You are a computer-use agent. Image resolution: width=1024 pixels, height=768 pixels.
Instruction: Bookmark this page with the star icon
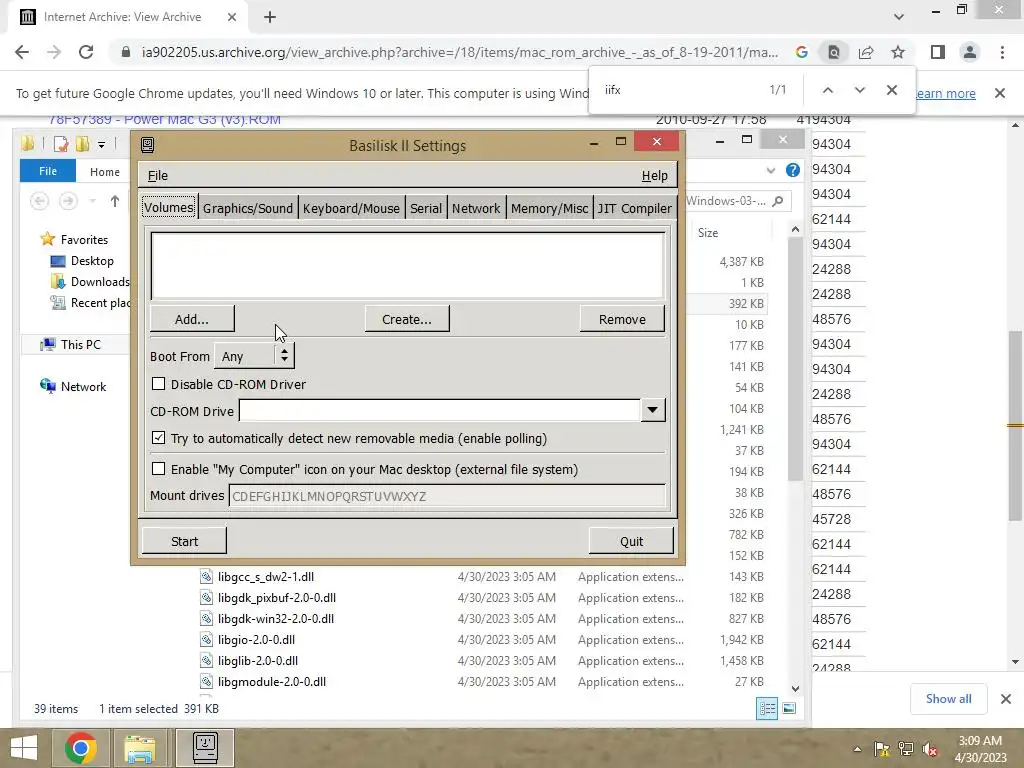tap(898, 52)
